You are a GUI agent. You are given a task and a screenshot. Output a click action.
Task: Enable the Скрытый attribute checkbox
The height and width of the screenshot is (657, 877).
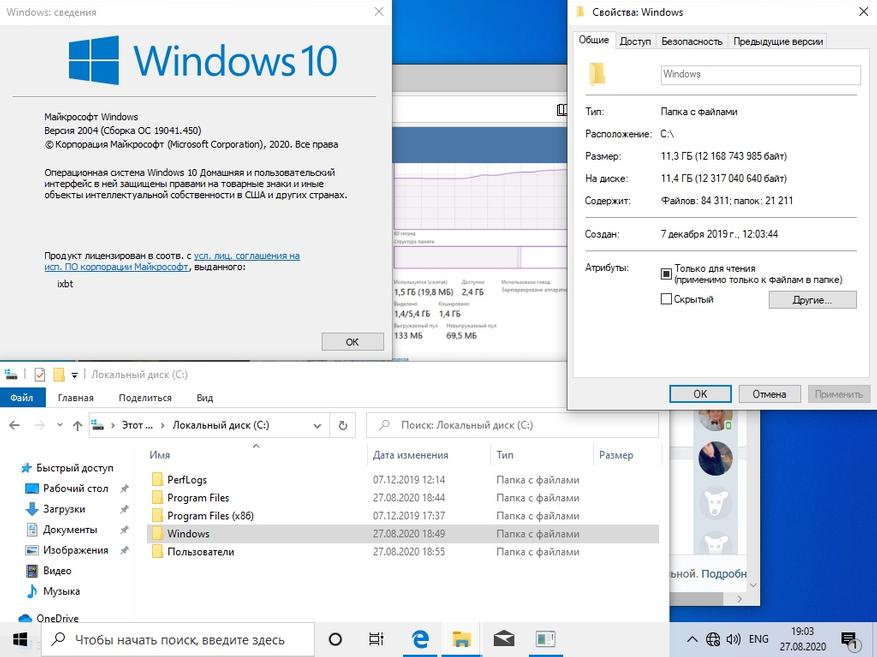[666, 299]
